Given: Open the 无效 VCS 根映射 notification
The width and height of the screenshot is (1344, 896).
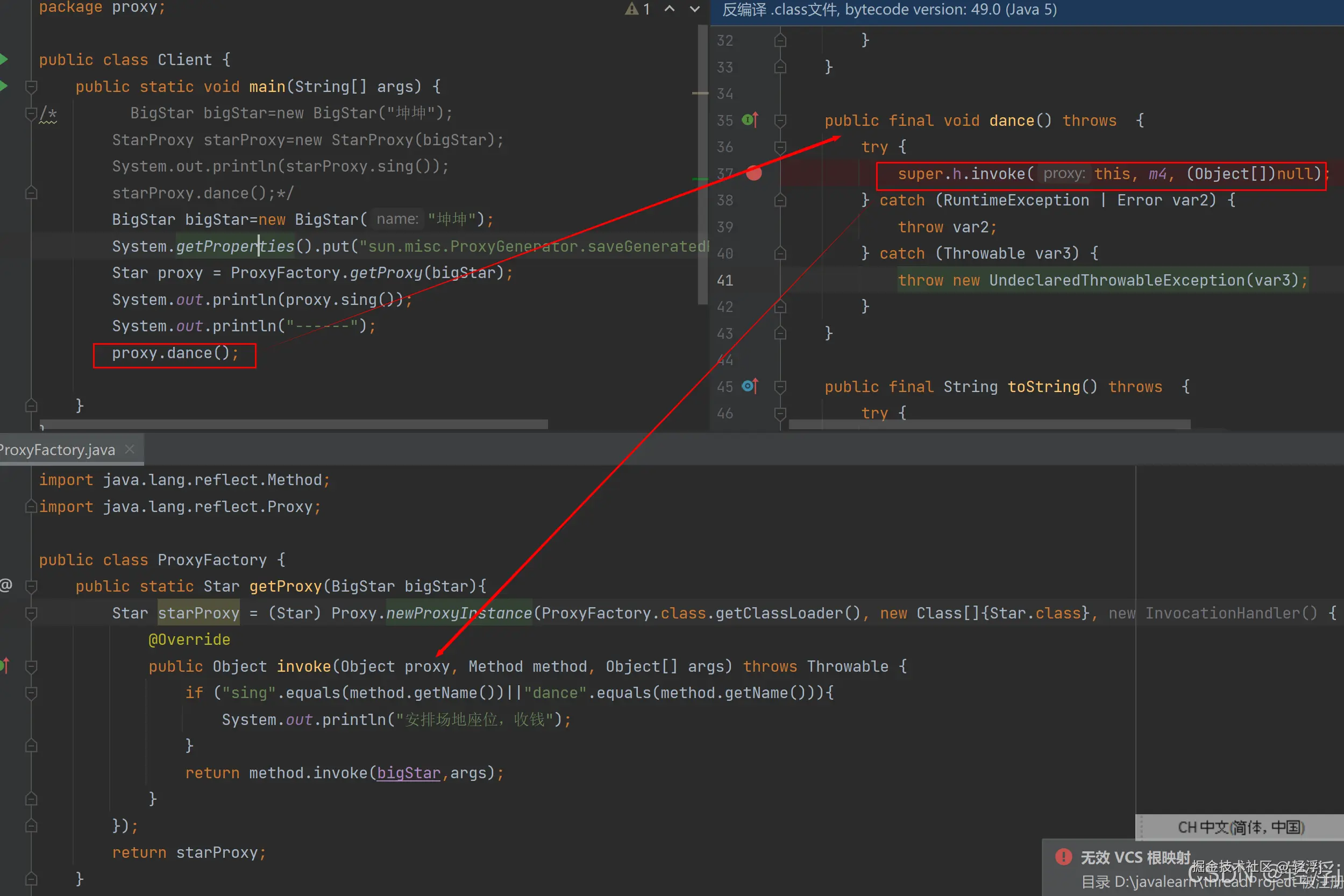Looking at the screenshot, I should (1135, 857).
